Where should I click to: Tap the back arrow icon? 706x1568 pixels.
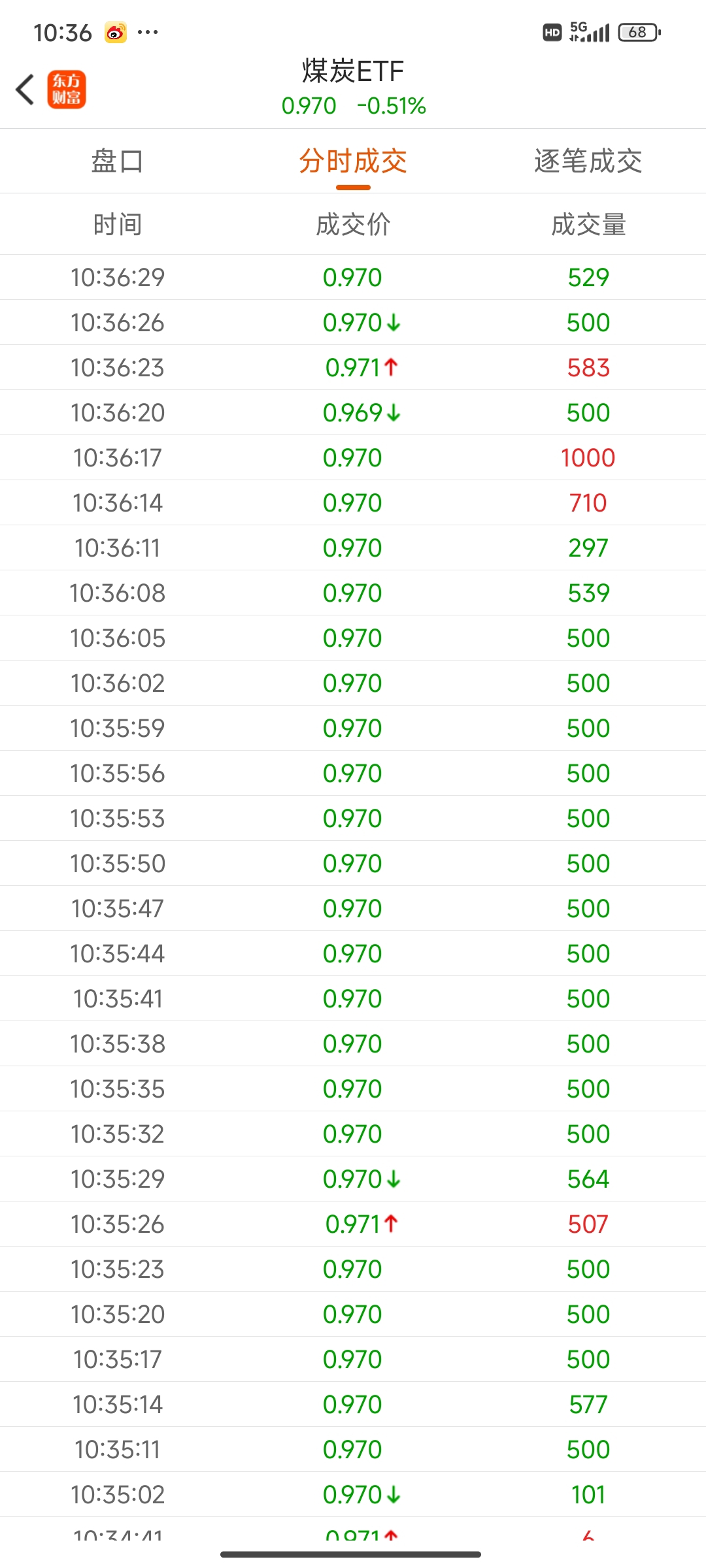[x=25, y=90]
